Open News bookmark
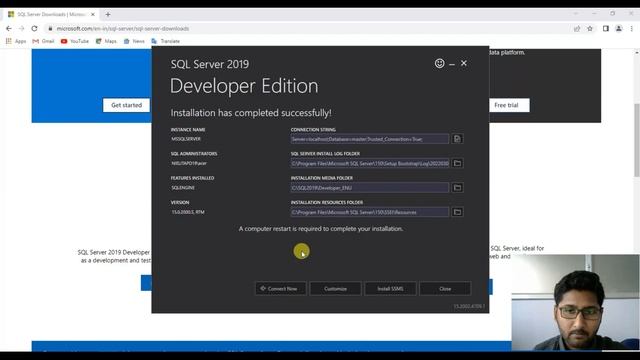Image resolution: width=640 pixels, height=360 pixels. click(134, 41)
